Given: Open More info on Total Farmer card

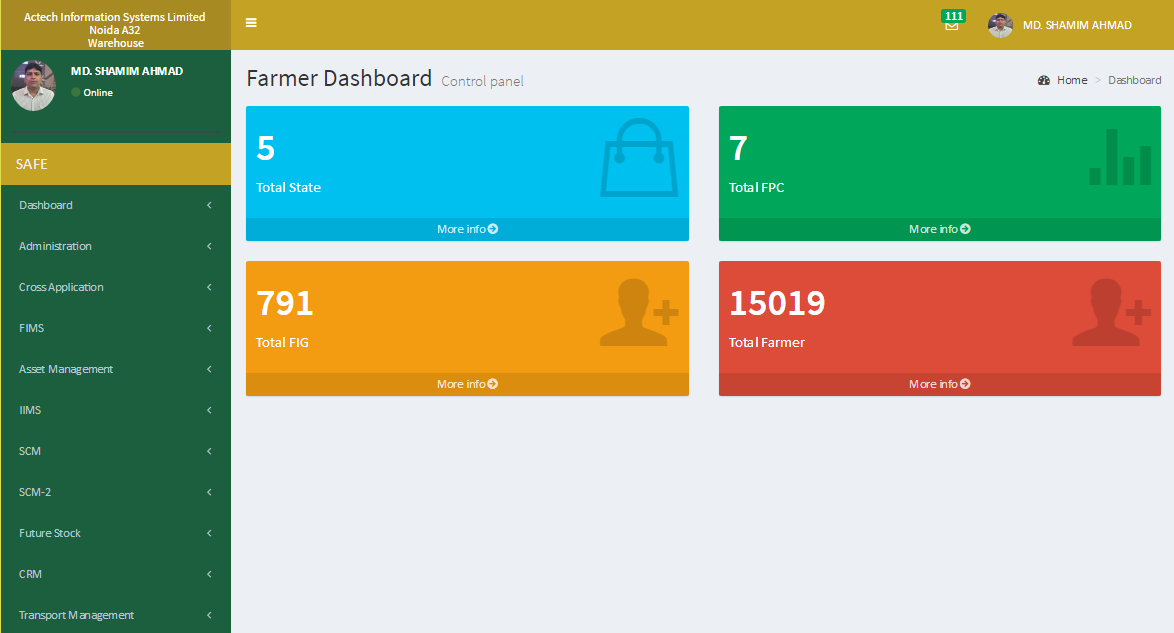Looking at the screenshot, I should coord(940,384).
